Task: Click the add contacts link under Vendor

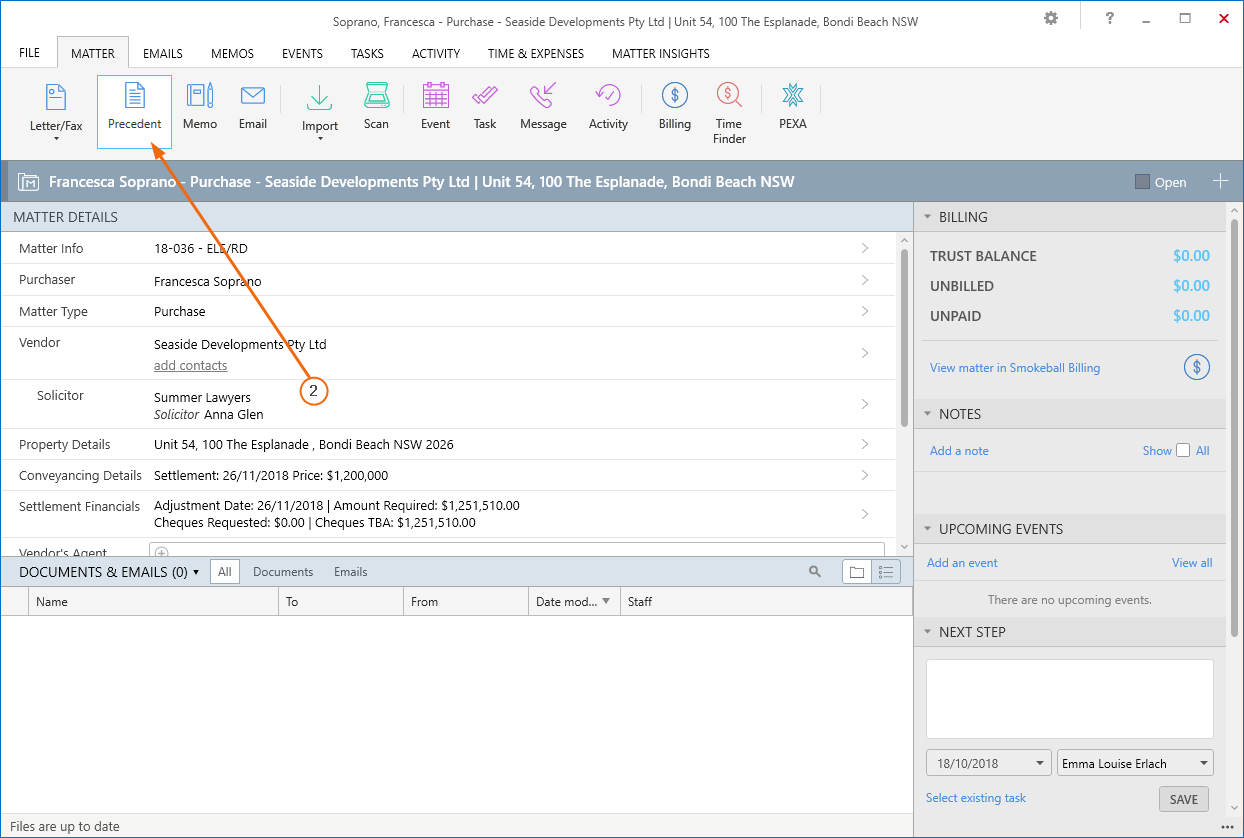Action: click(x=191, y=365)
